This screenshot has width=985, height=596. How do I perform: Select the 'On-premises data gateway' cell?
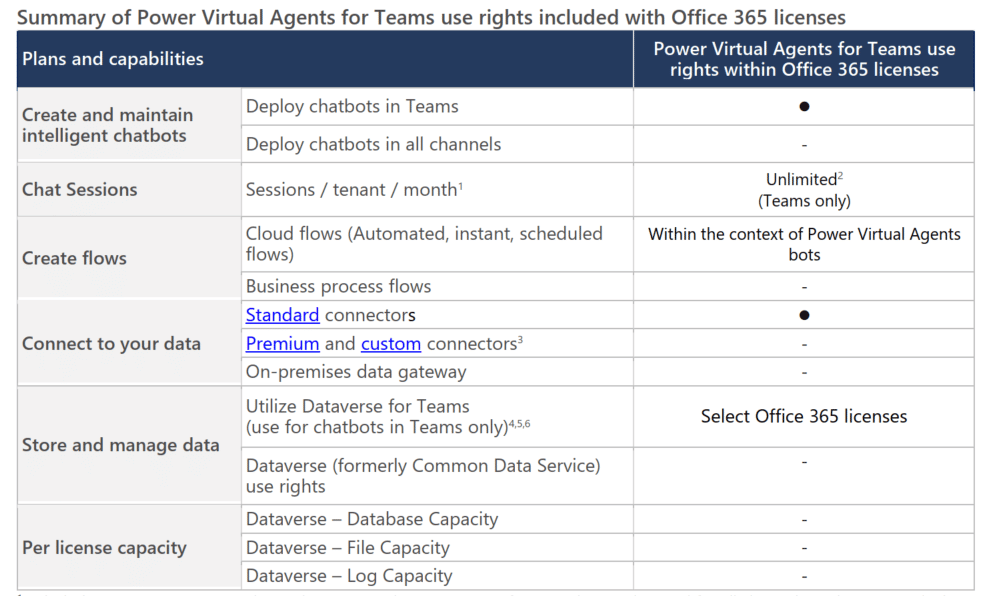[x=437, y=372]
